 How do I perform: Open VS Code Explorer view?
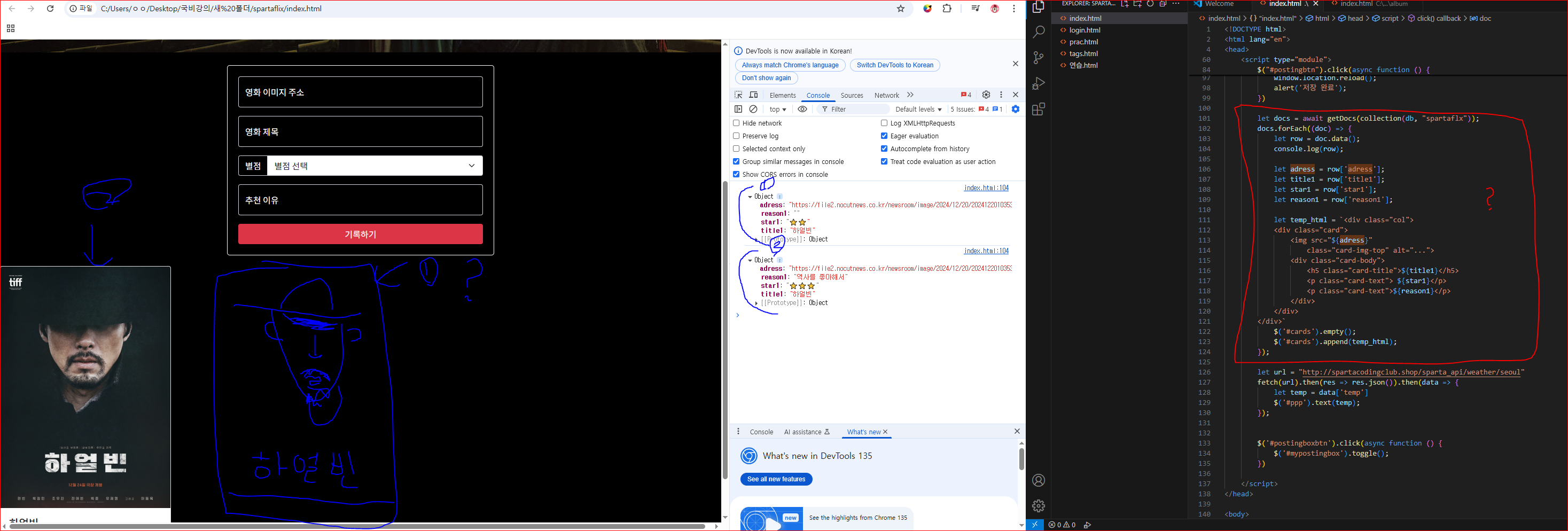point(1039,7)
